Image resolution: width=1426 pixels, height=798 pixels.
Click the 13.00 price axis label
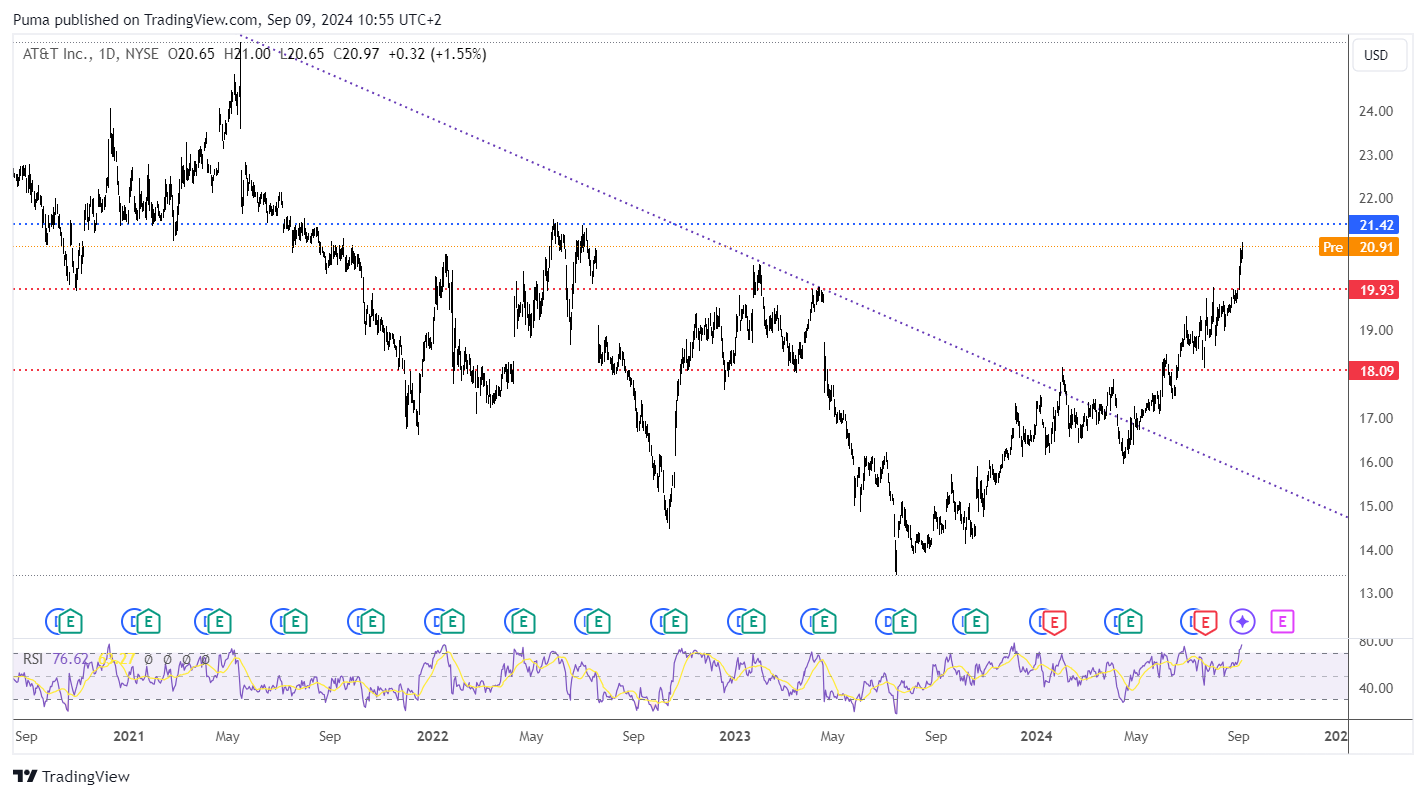[x=1376, y=593]
